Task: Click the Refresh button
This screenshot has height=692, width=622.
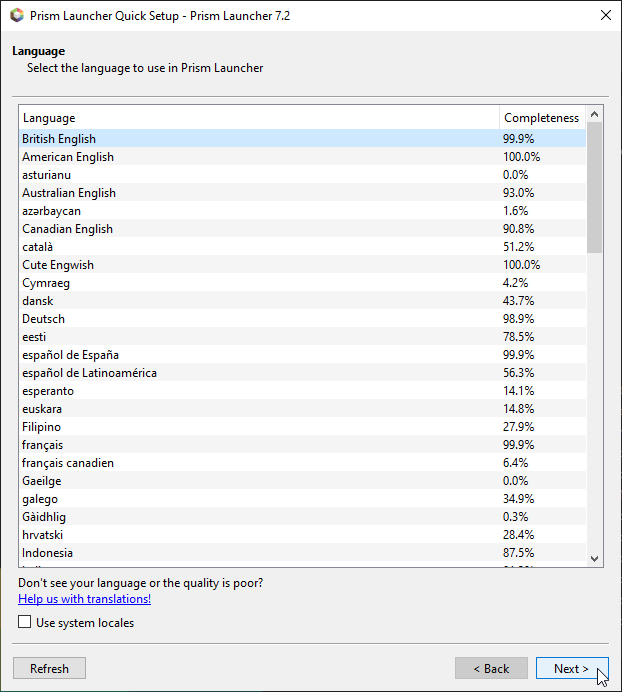Action: tap(49, 669)
